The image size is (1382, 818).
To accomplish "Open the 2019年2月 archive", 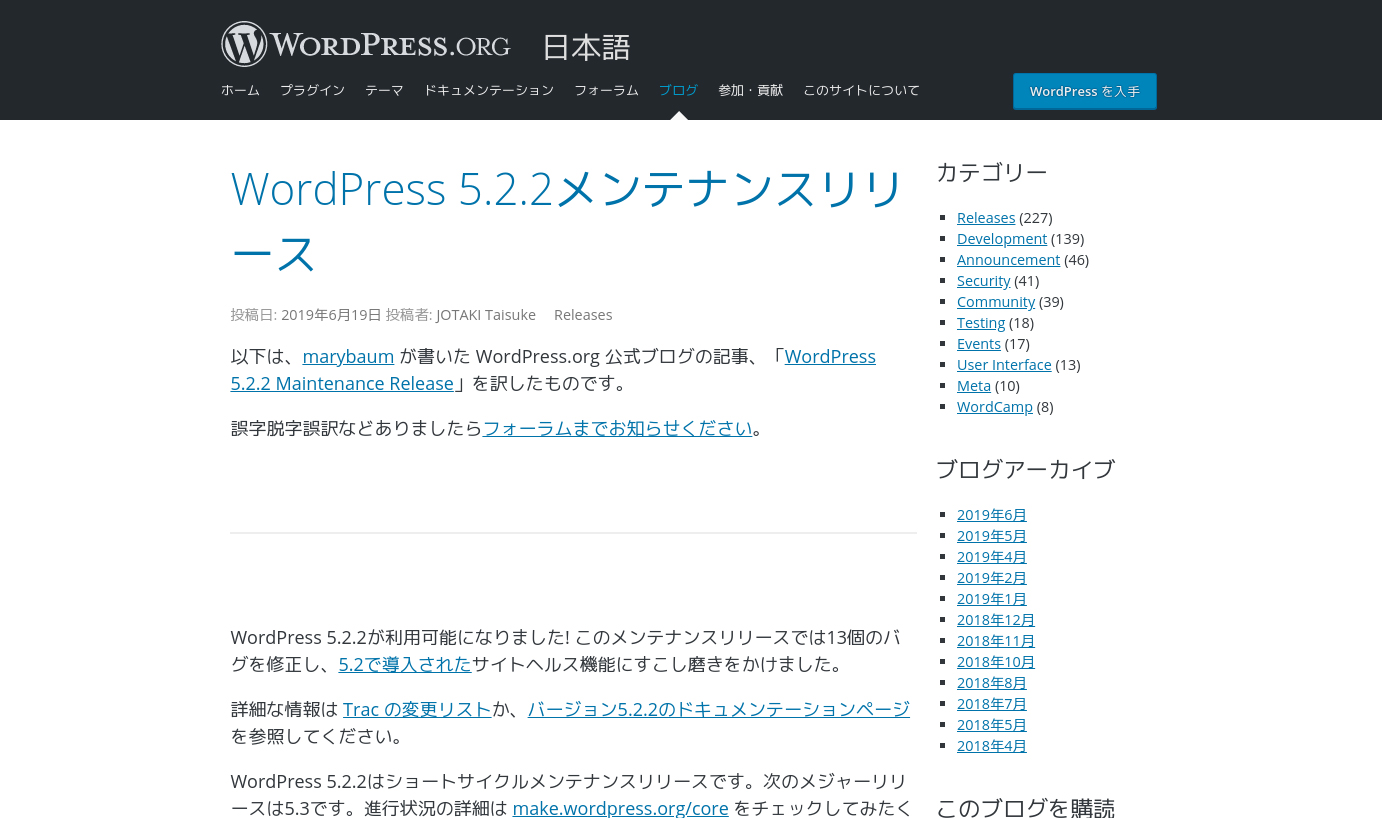I will pyautogui.click(x=992, y=578).
